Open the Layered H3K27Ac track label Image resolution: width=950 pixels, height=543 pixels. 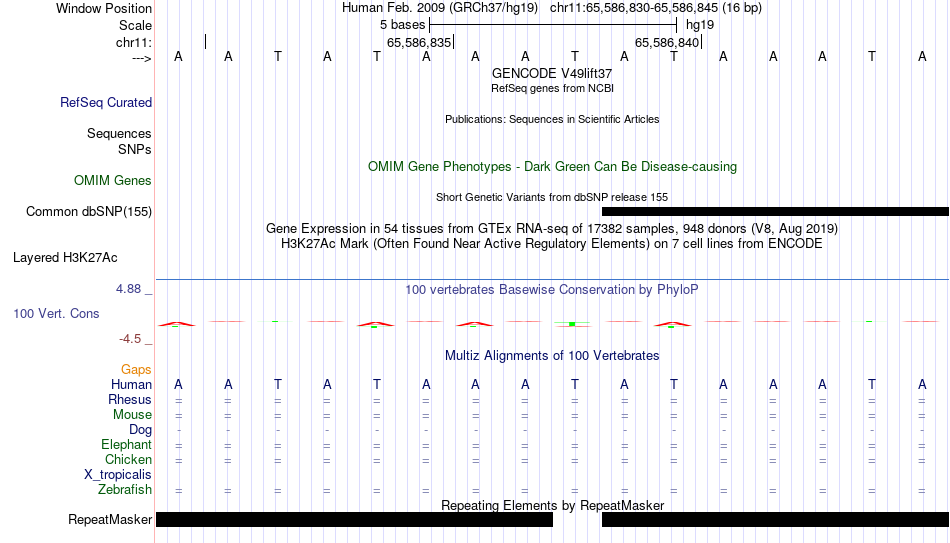pyautogui.click(x=65, y=258)
